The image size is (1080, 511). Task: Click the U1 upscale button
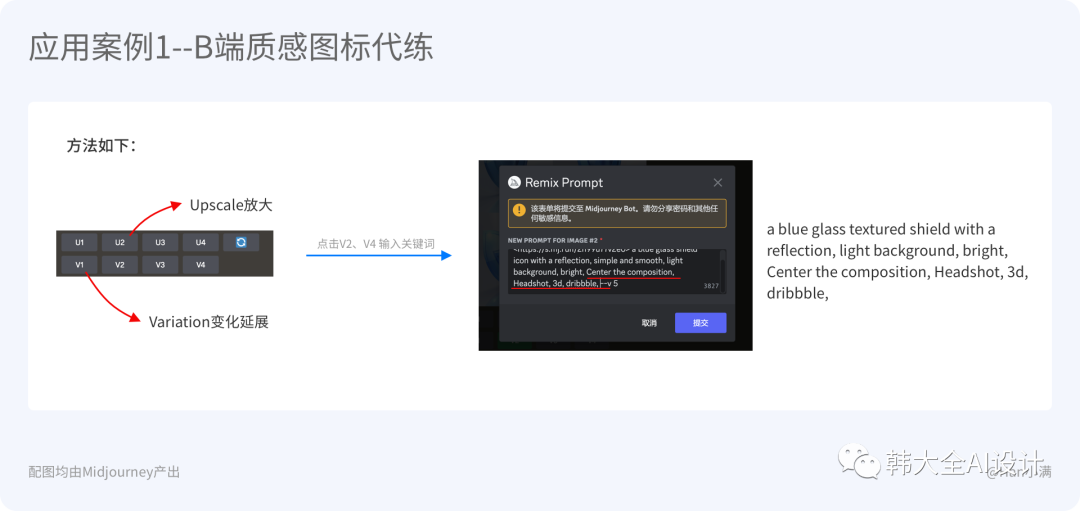(x=80, y=242)
